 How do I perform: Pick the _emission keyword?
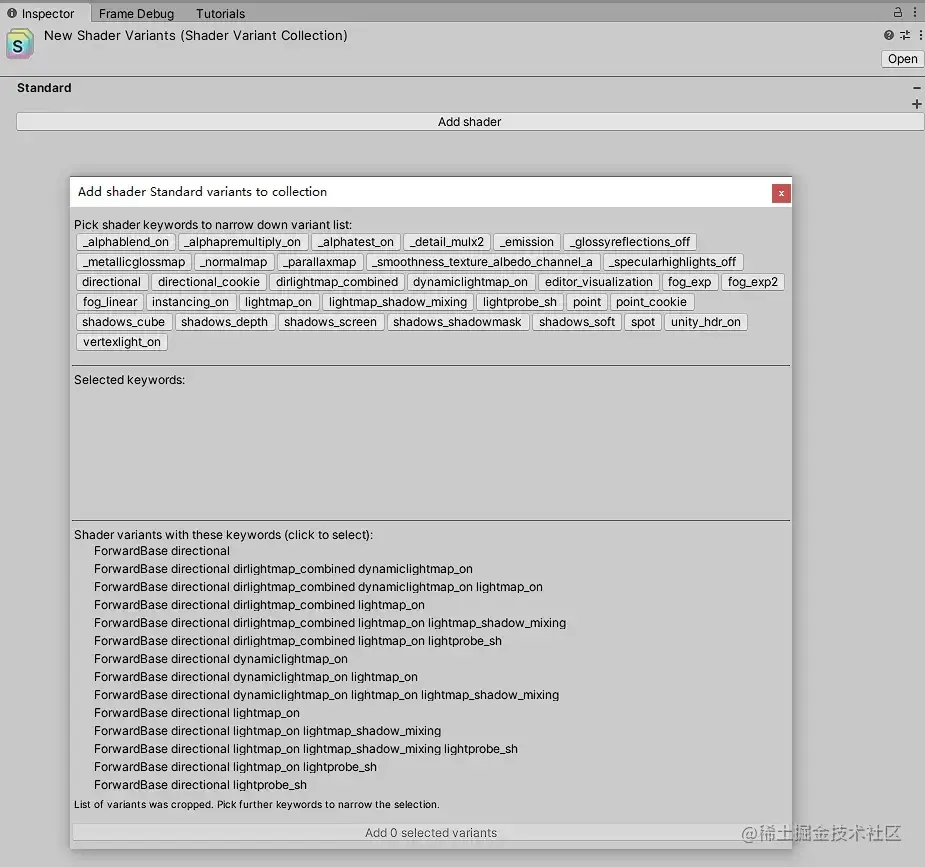tap(527, 242)
